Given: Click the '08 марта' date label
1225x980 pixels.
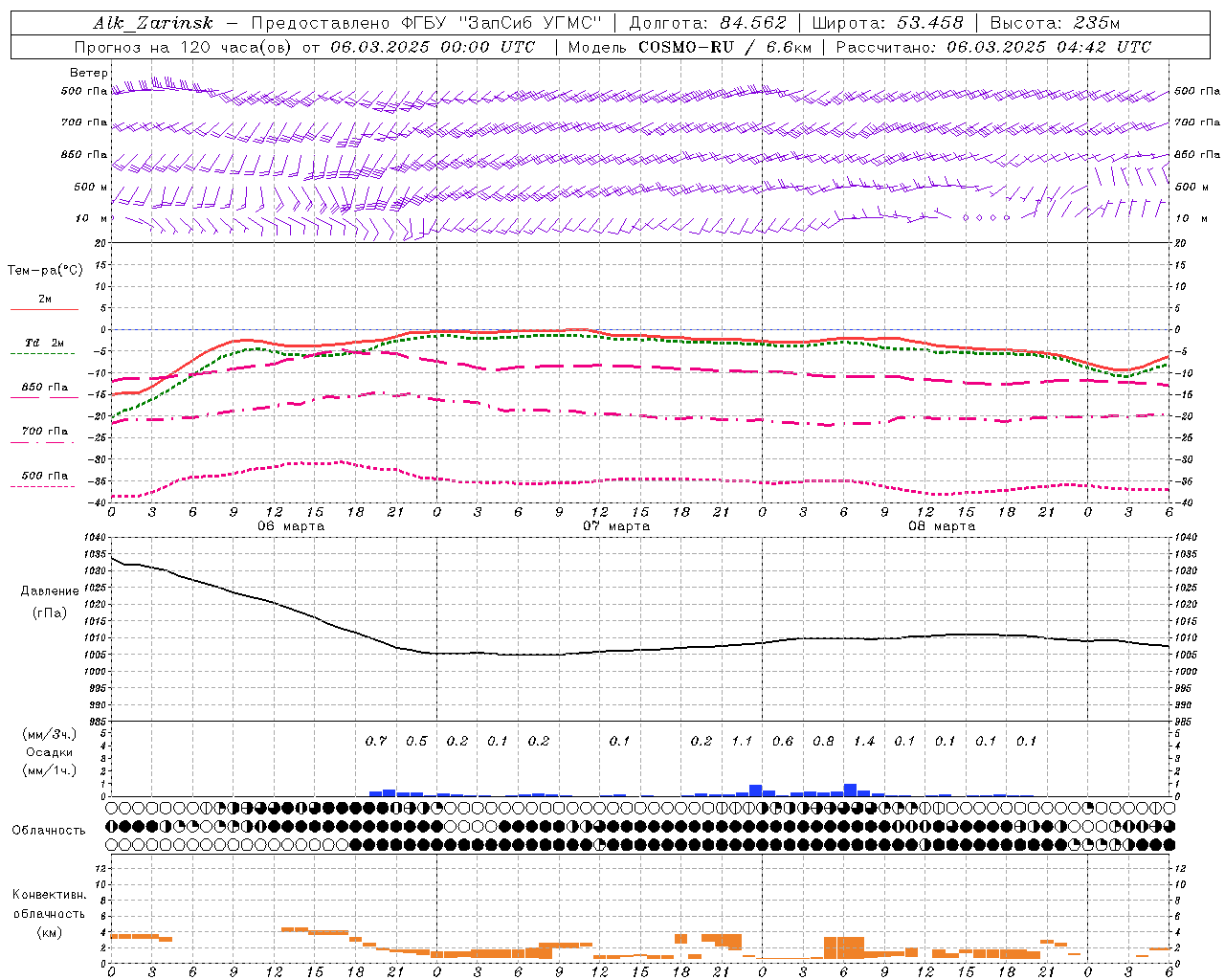Looking at the screenshot, I should click(942, 526).
